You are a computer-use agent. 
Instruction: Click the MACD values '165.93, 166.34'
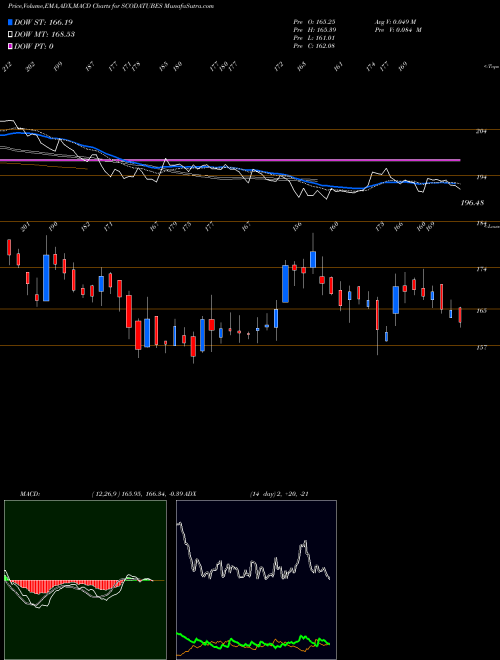(x=145, y=494)
